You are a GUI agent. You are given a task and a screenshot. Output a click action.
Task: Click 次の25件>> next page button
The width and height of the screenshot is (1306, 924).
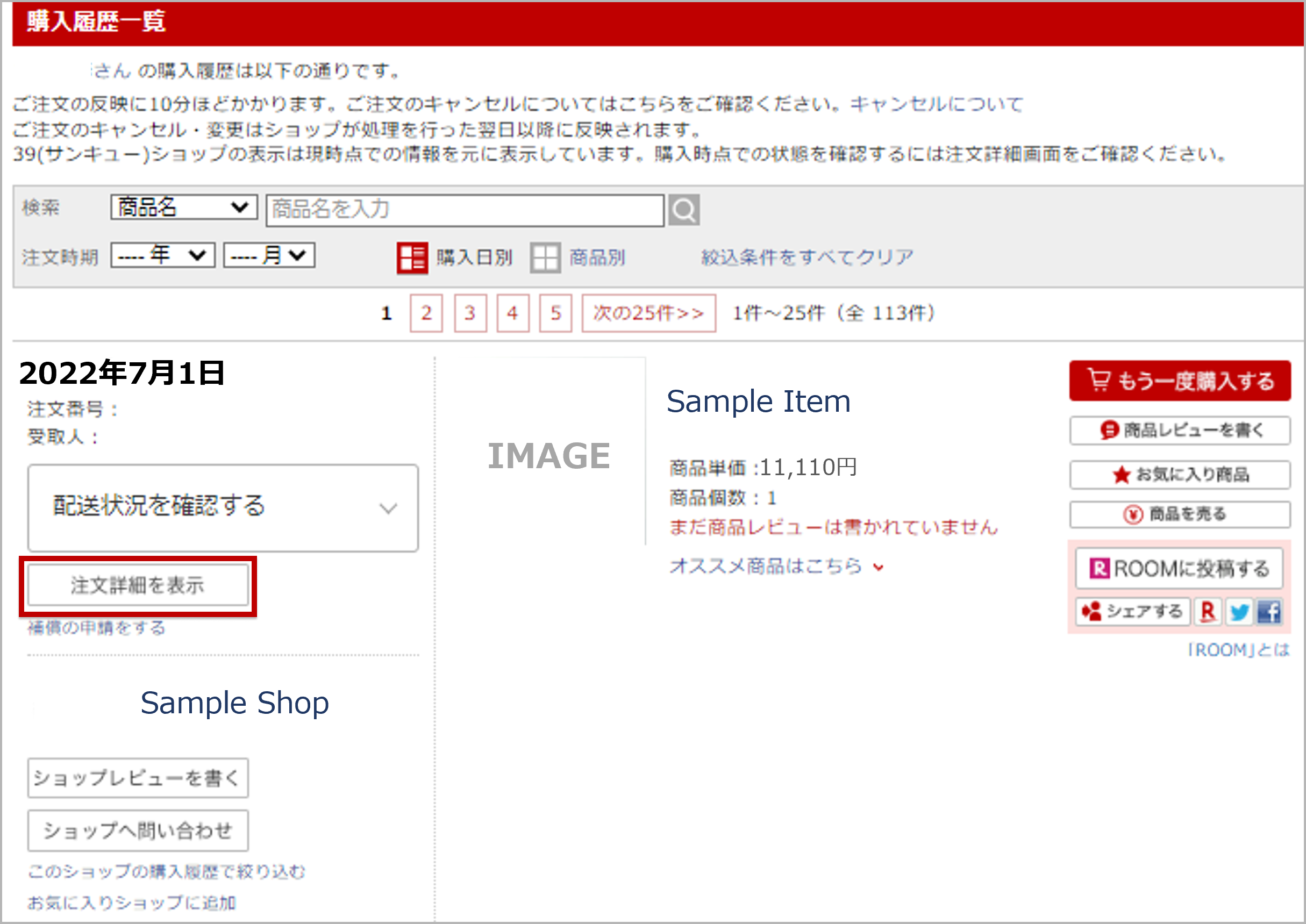point(649,313)
